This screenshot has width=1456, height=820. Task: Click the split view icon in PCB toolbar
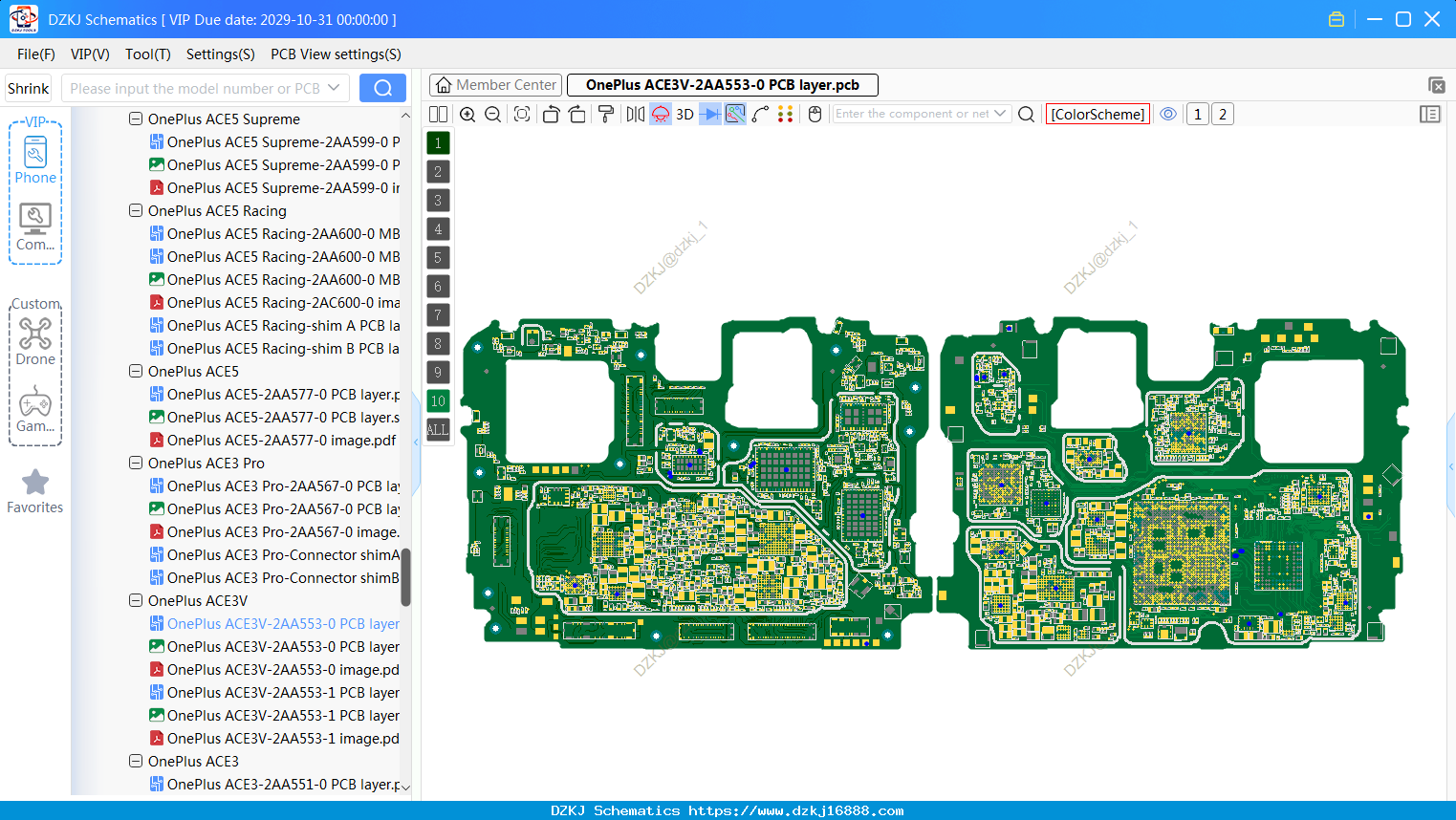[438, 114]
